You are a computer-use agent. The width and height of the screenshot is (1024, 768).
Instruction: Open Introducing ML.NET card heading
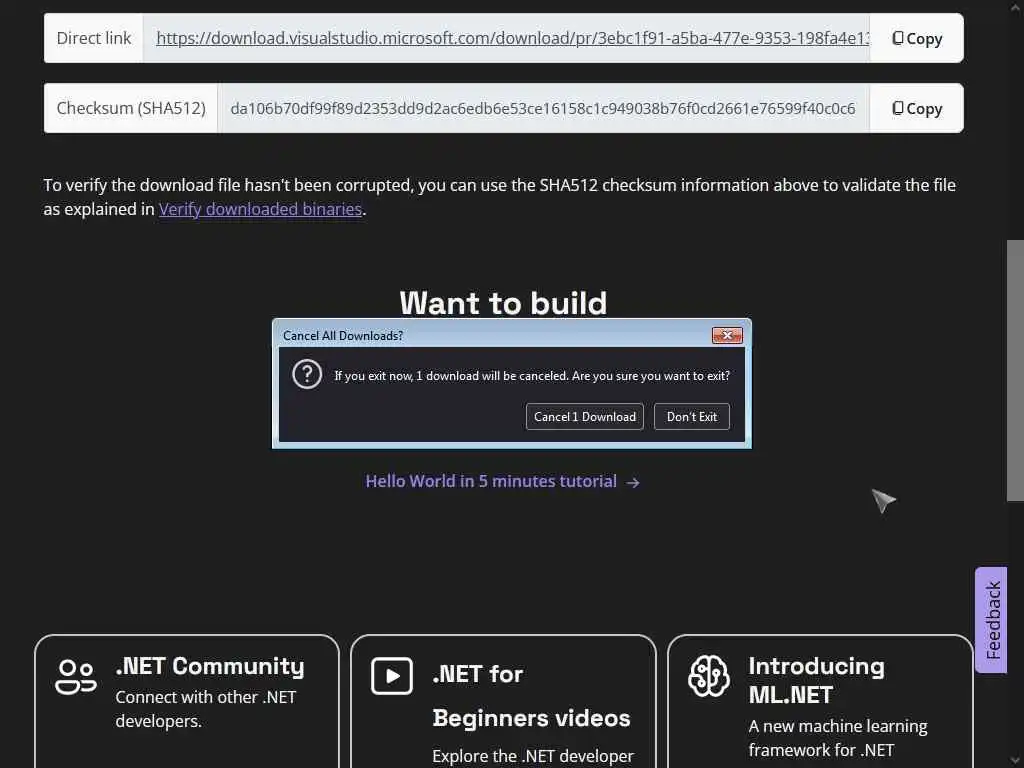click(x=816, y=680)
